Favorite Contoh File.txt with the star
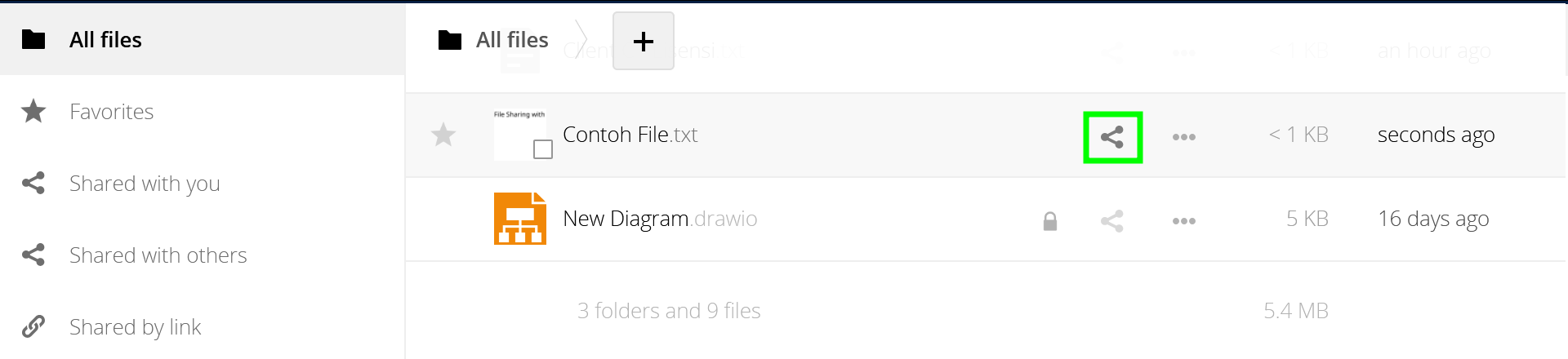Image resolution: width=1568 pixels, height=359 pixels. point(443,135)
